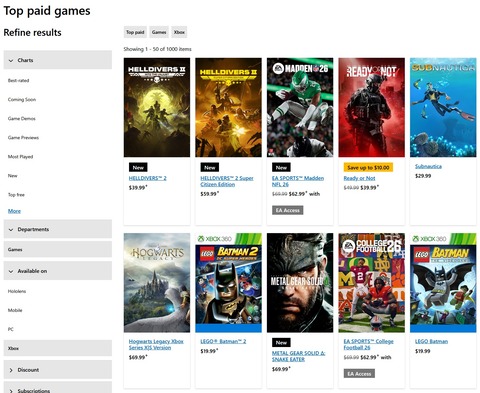Remove the Top paid filter chip
480x393 pixels.
click(135, 32)
